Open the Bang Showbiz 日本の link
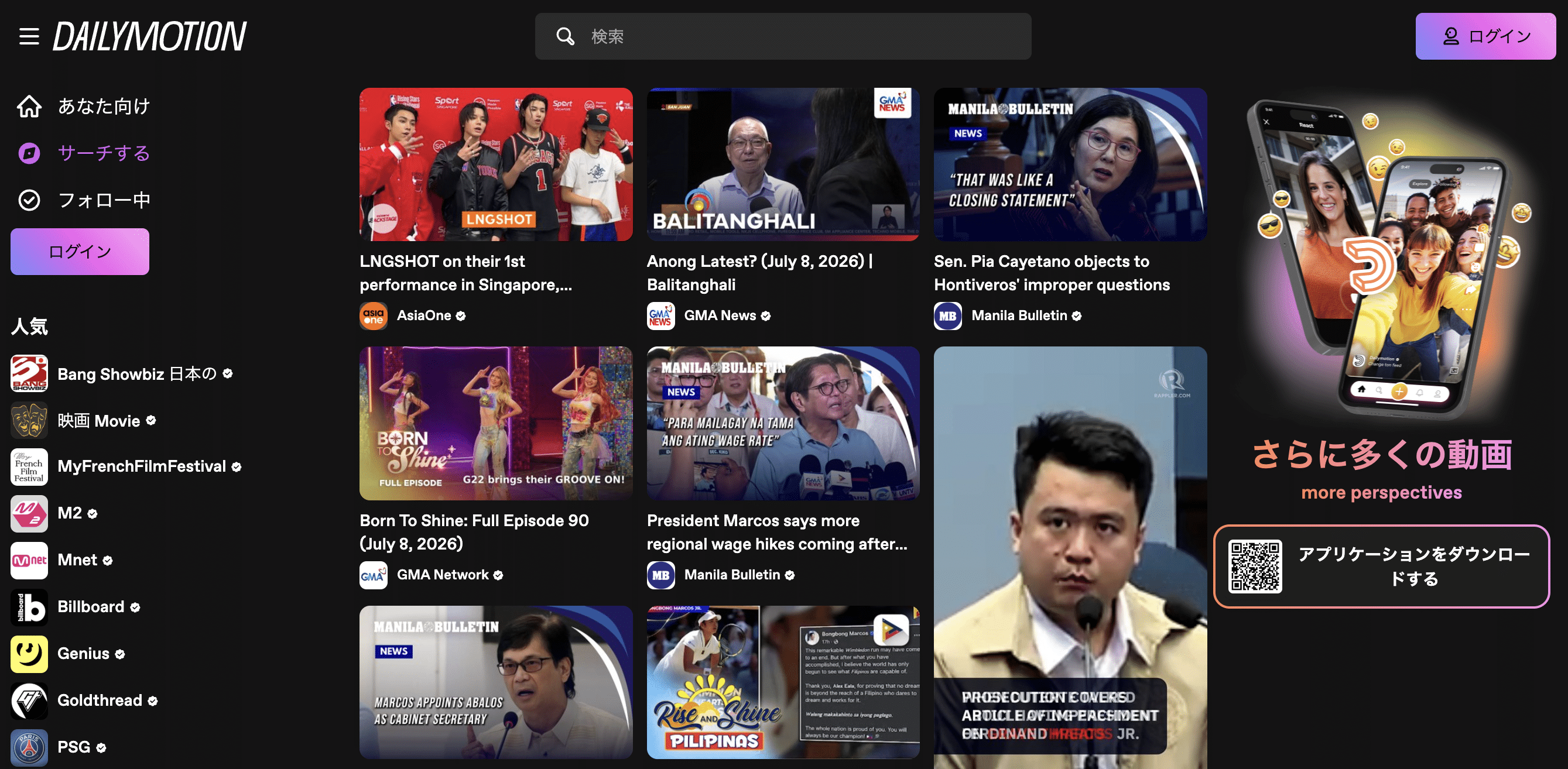The height and width of the screenshot is (769, 1568). coord(137,373)
